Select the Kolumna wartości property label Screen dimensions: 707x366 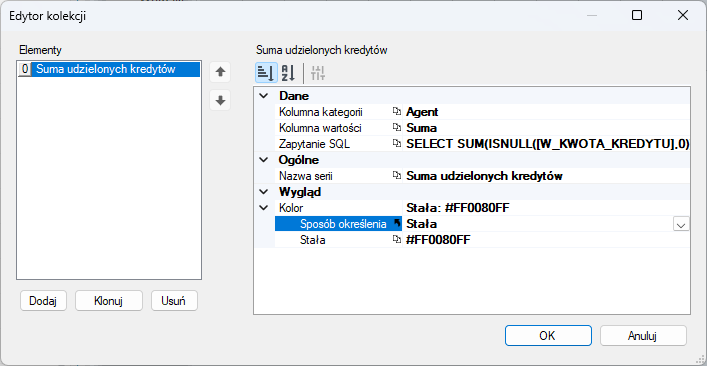320,128
